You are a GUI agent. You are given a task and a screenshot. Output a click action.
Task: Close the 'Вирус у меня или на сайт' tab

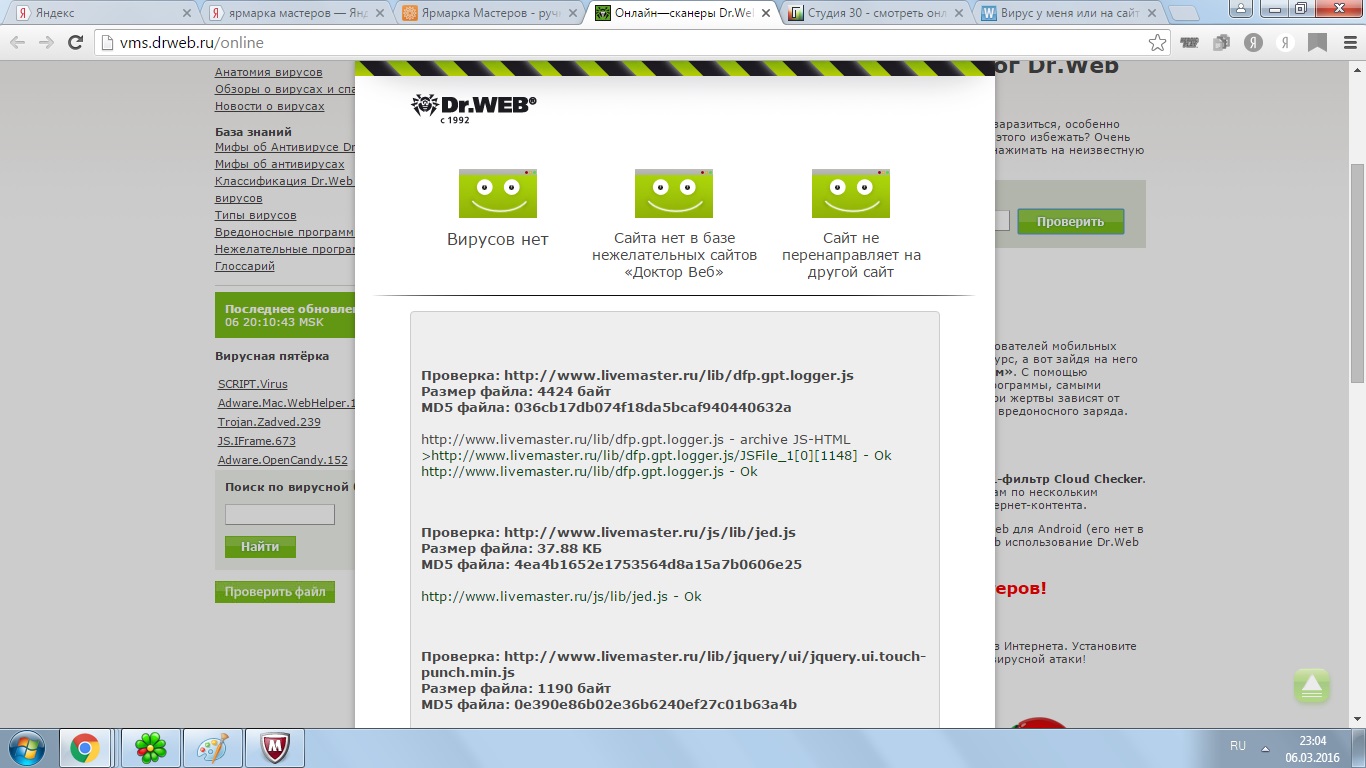1153,14
